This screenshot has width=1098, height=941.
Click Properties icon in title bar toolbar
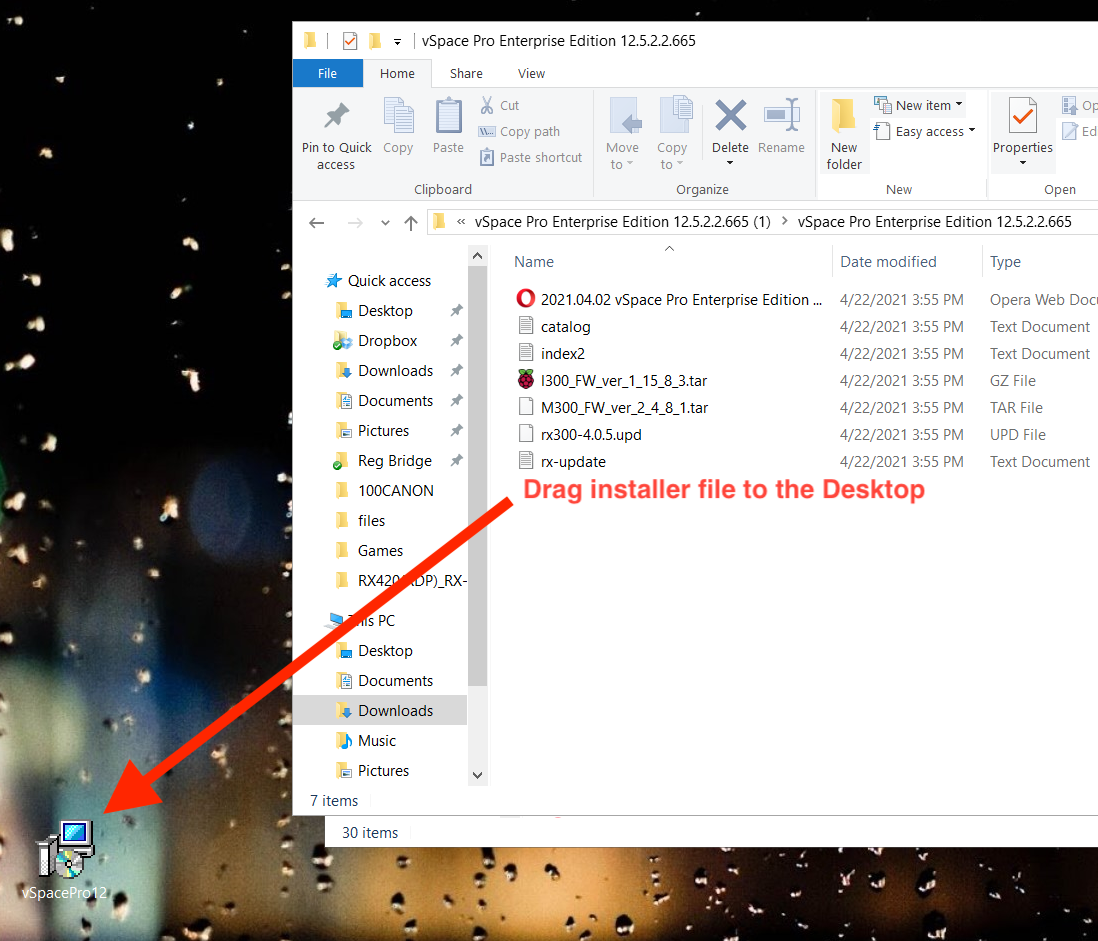349,41
